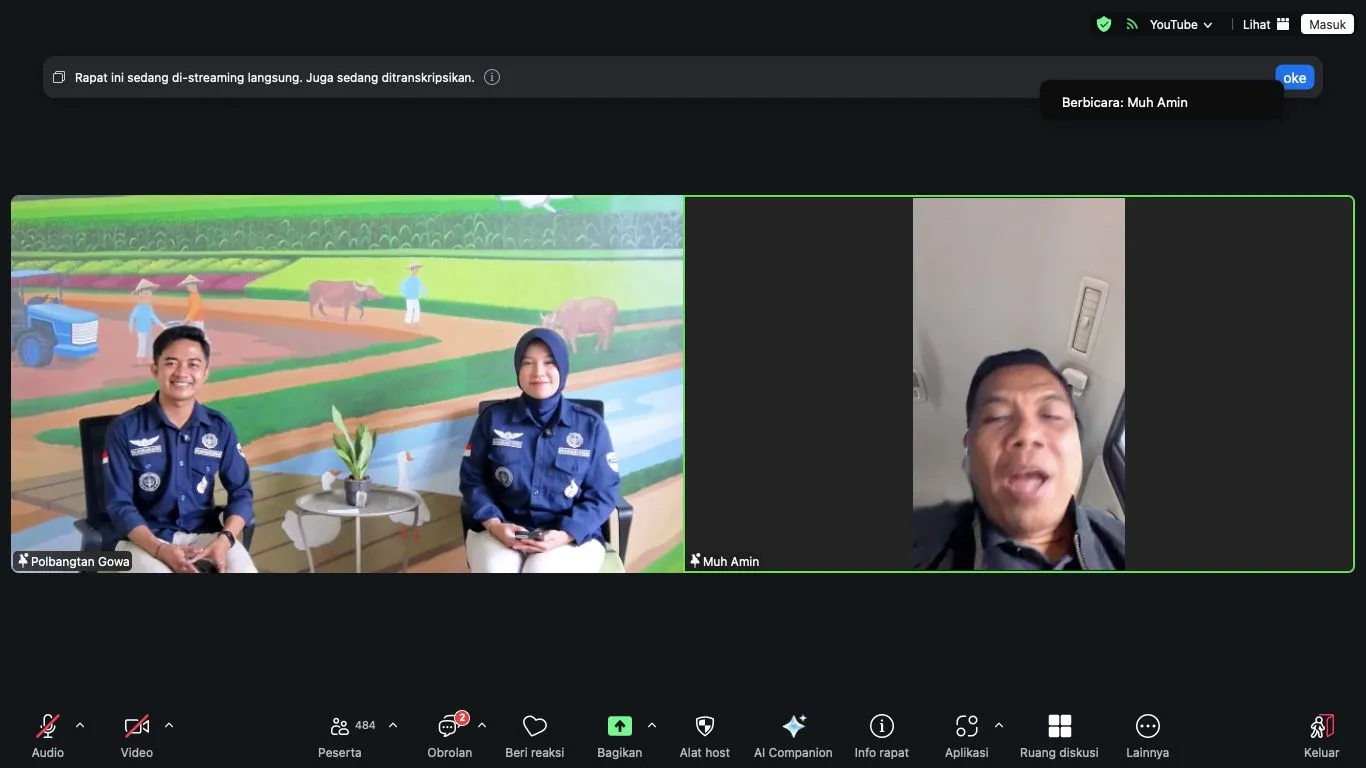
Task: Turn on camera with Video icon
Action: [x=137, y=726]
